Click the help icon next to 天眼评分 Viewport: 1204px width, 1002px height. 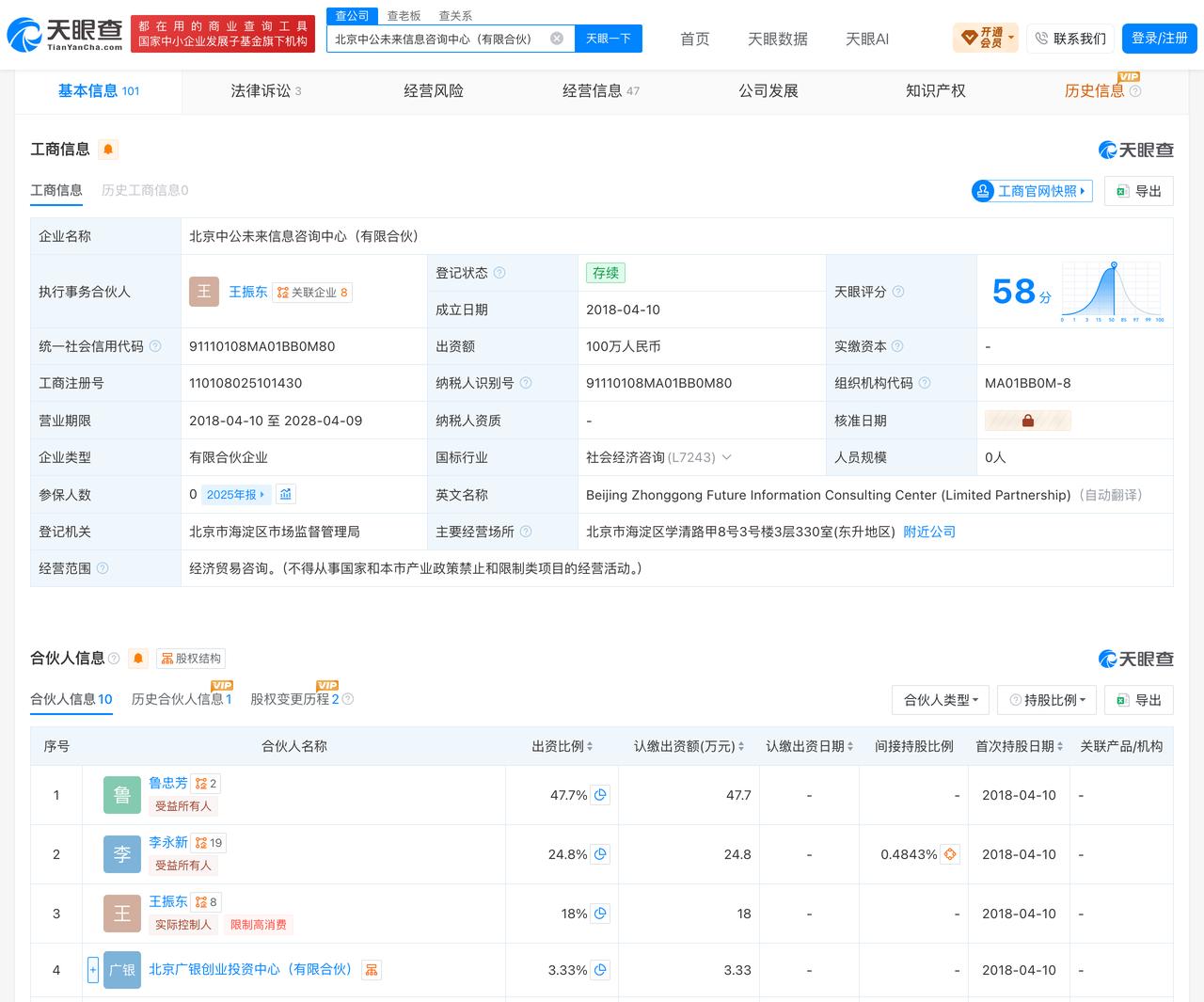pyautogui.click(x=898, y=292)
